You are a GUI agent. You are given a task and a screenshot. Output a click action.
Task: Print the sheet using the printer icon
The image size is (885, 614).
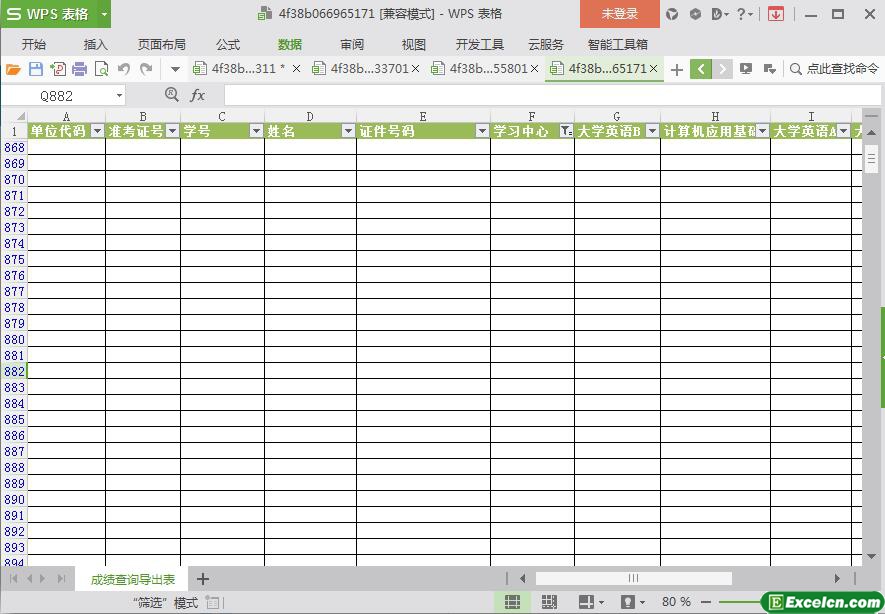80,69
